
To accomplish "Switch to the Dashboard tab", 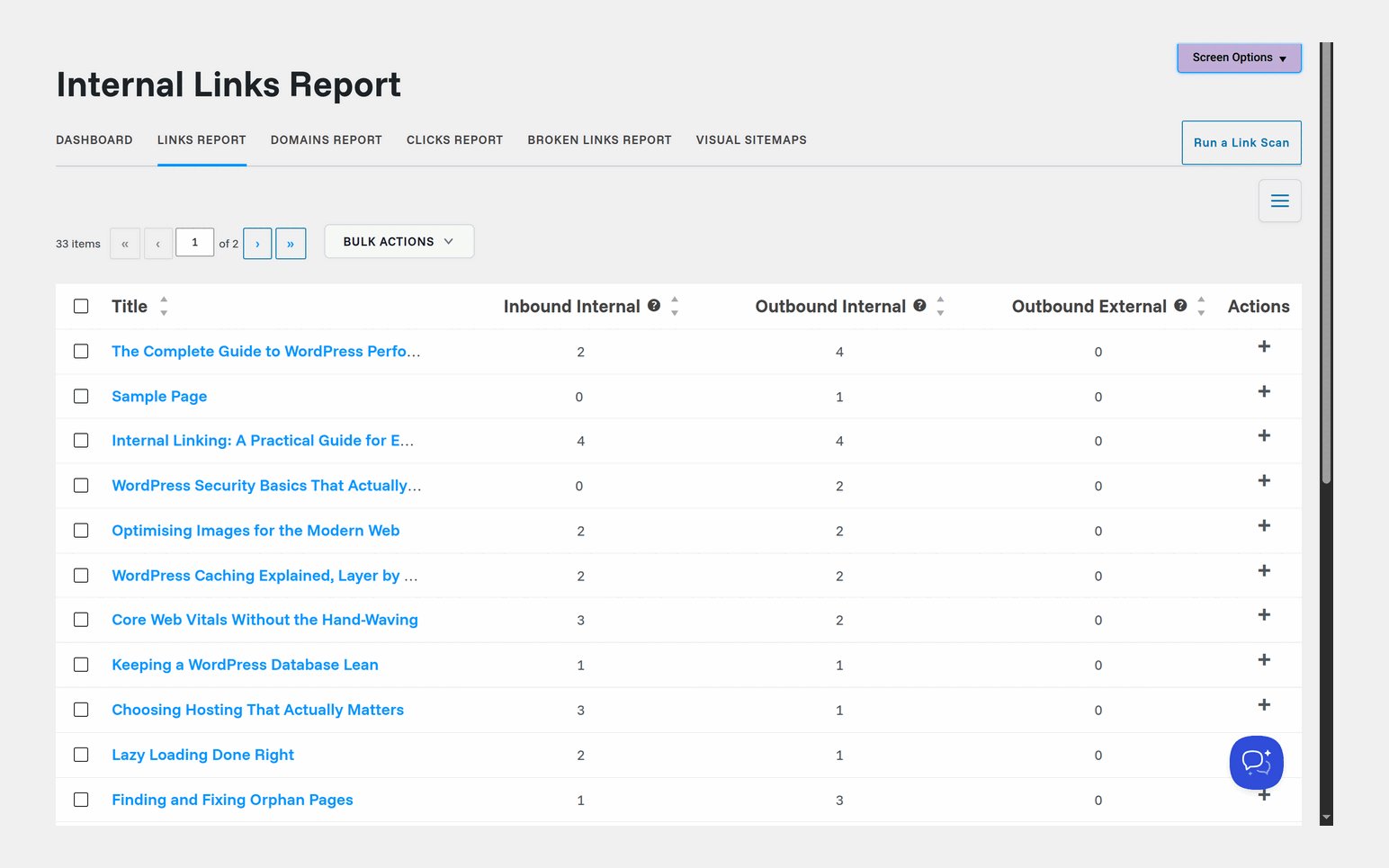I will point(94,140).
